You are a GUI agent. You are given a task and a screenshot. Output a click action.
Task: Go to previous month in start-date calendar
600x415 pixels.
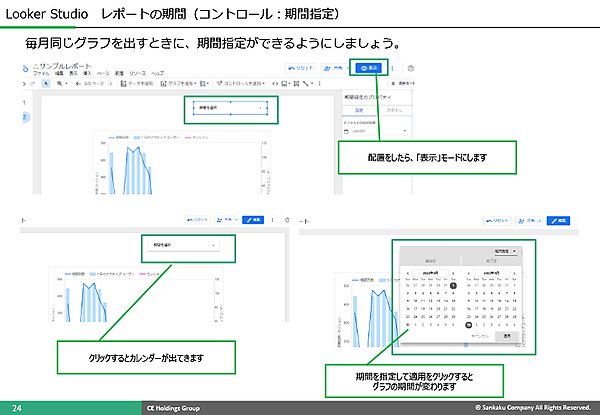(x=408, y=273)
